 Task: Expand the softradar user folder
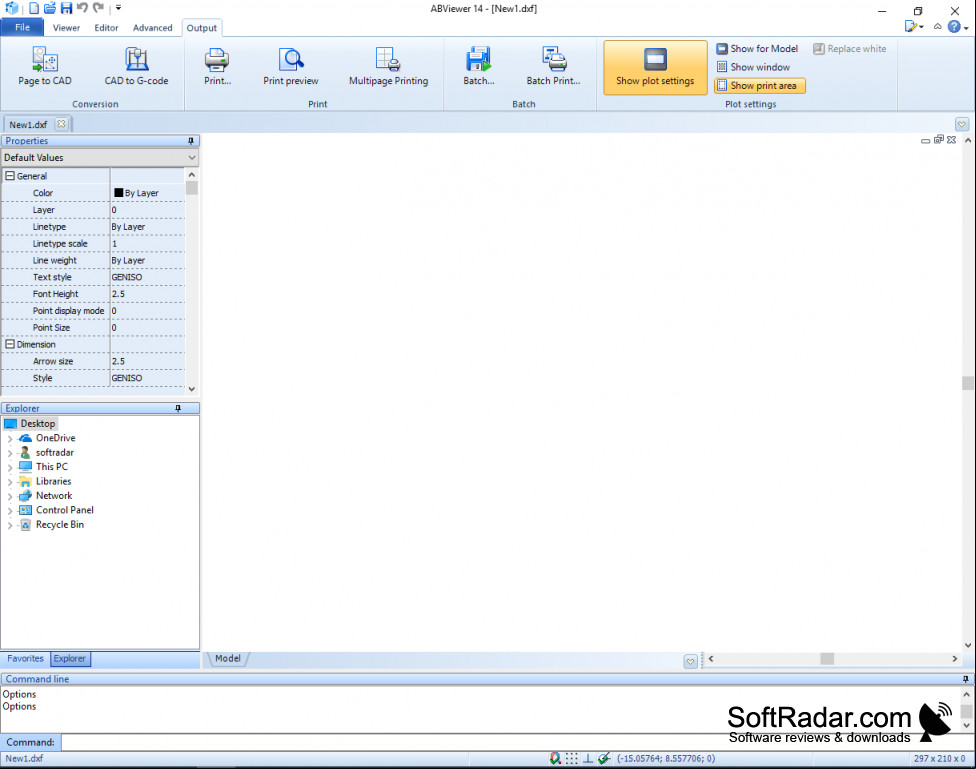pyautogui.click(x=10, y=453)
